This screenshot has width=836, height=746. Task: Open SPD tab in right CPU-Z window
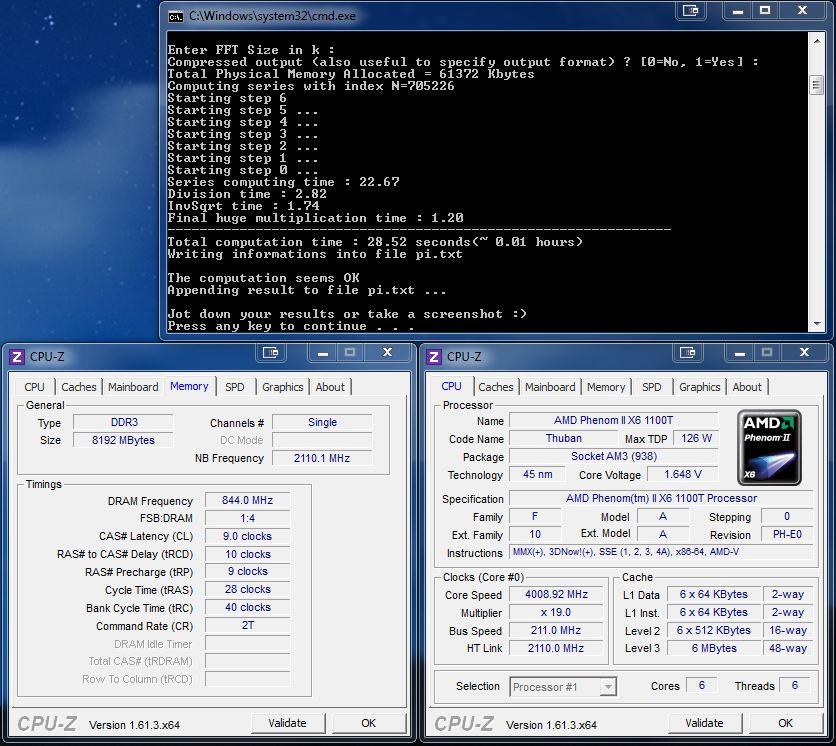click(x=652, y=387)
